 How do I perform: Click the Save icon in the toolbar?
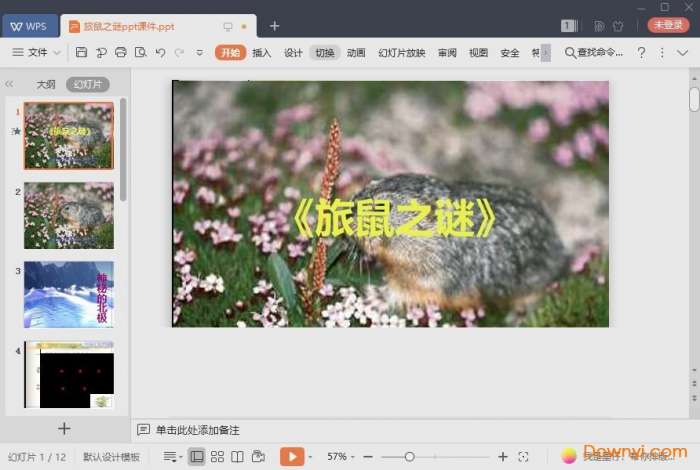pos(81,52)
